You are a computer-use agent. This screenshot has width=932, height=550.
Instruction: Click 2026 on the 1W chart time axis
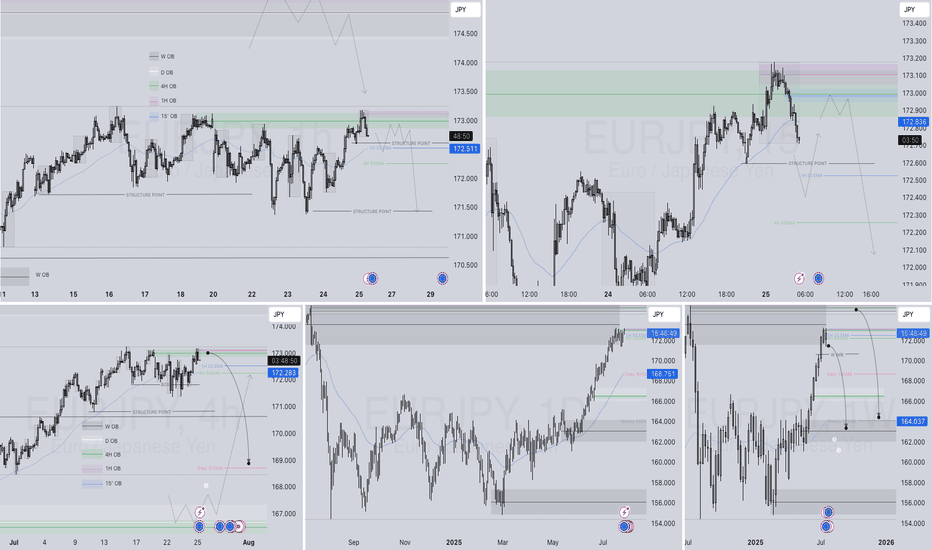pos(886,542)
